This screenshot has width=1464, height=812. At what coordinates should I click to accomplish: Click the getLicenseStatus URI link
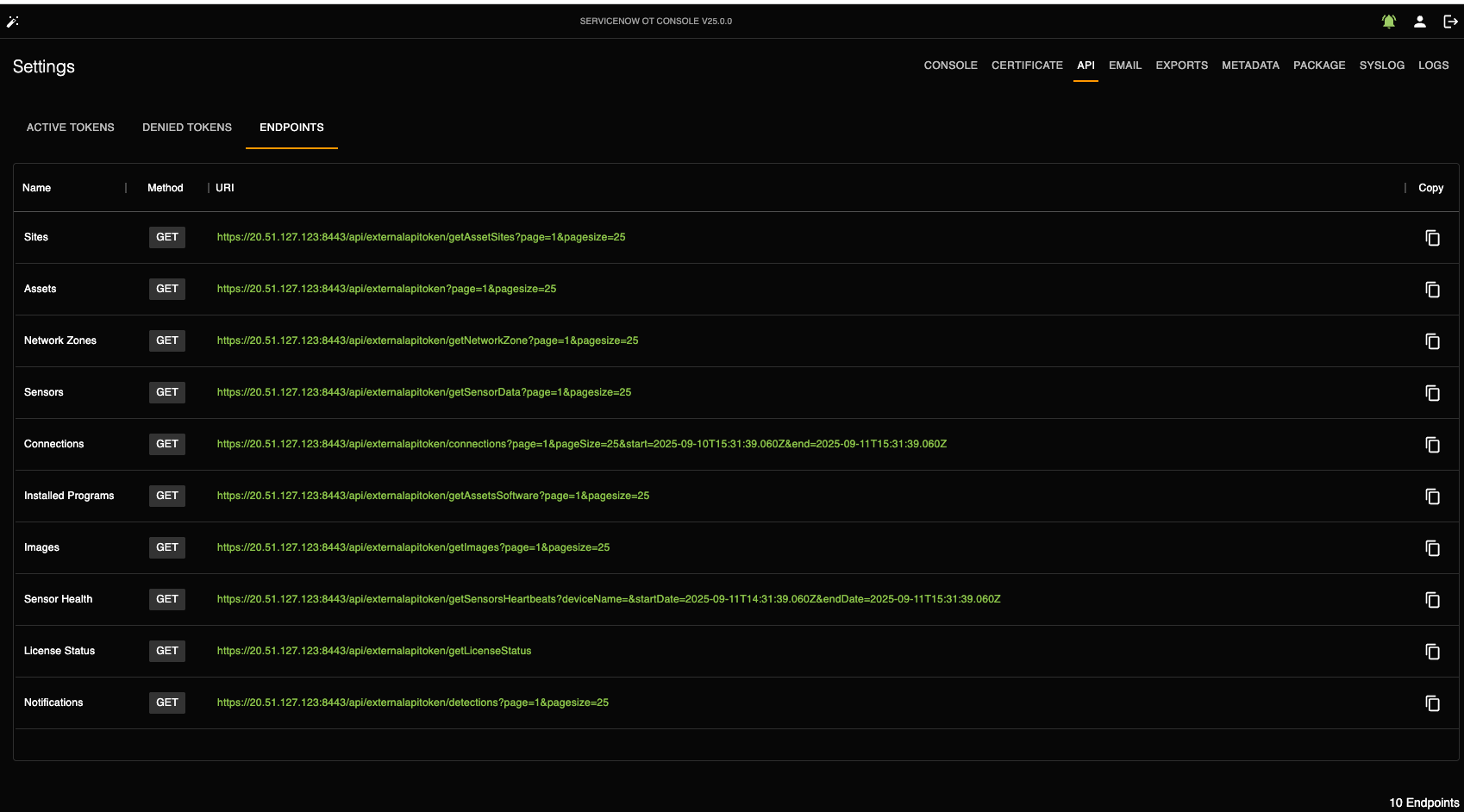pos(373,651)
